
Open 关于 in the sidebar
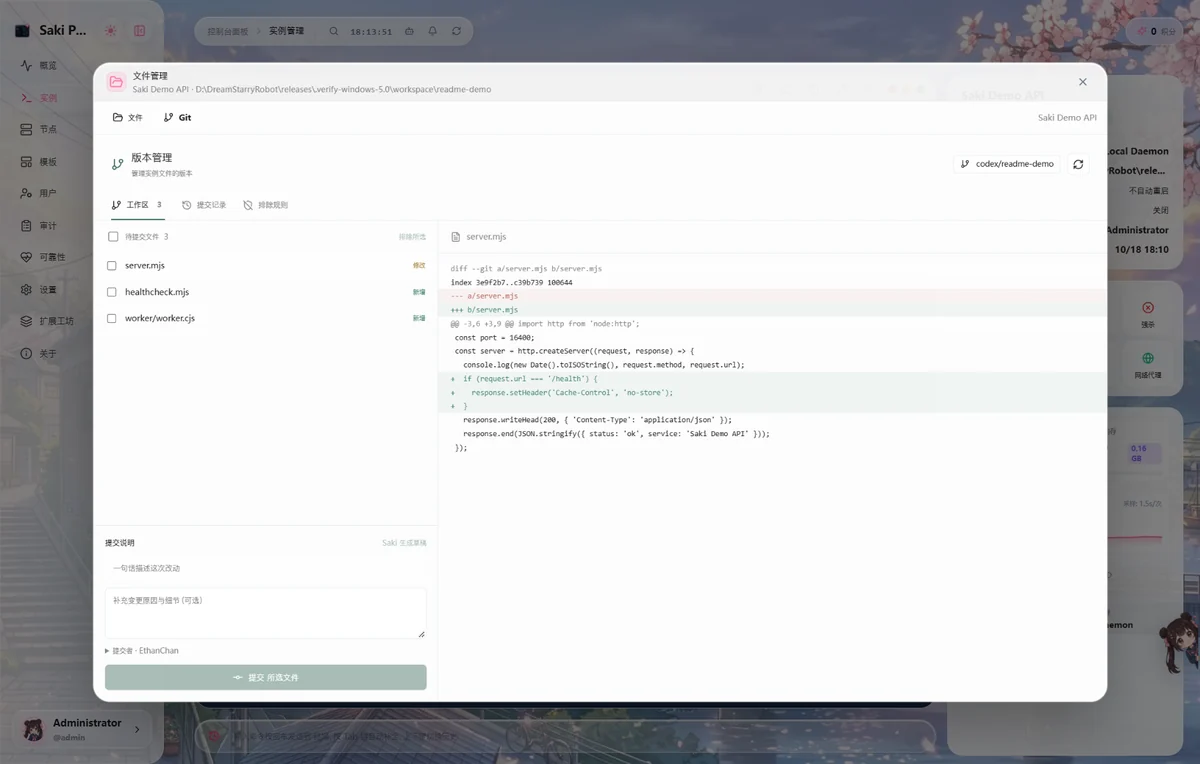point(40,354)
